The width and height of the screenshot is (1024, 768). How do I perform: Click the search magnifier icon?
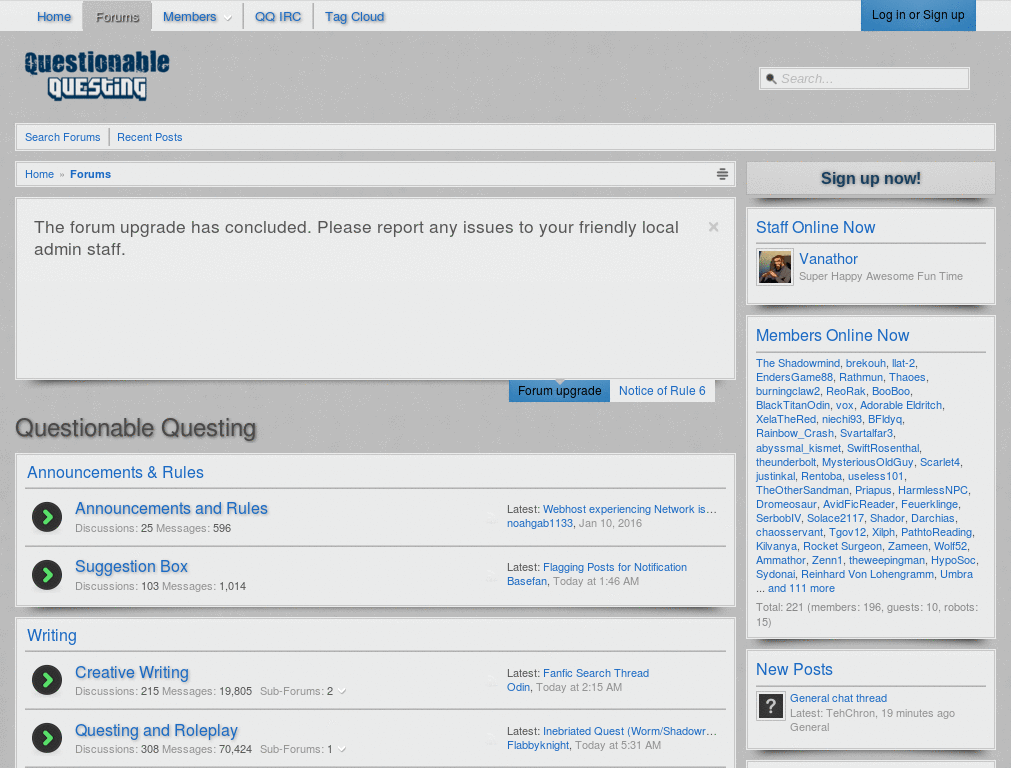point(771,79)
